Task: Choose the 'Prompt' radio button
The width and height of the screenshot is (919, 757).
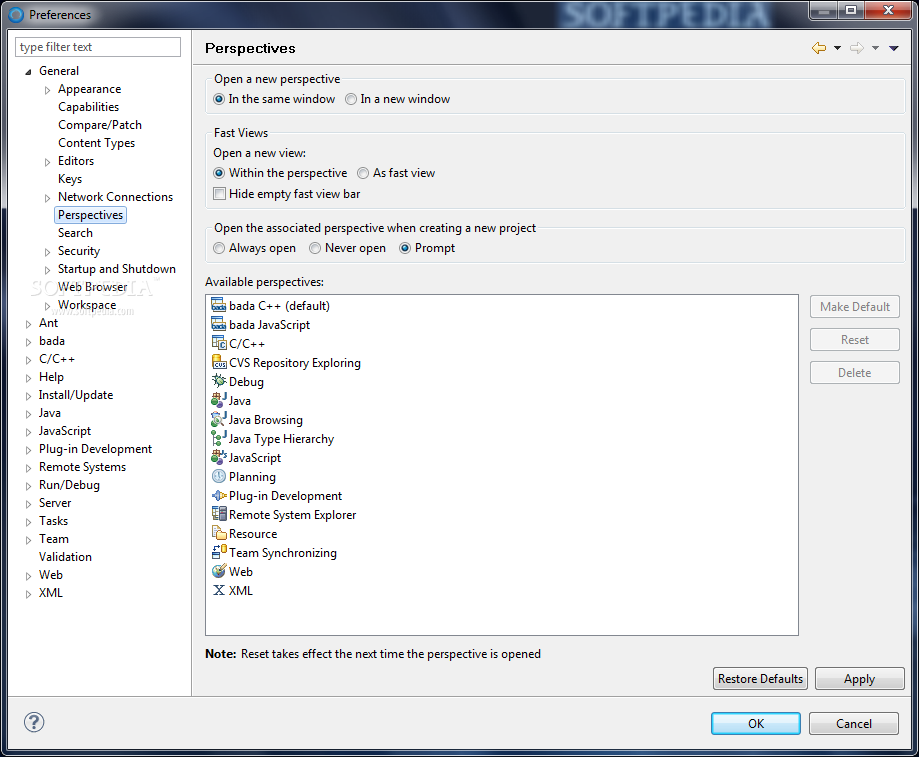Action: 404,248
